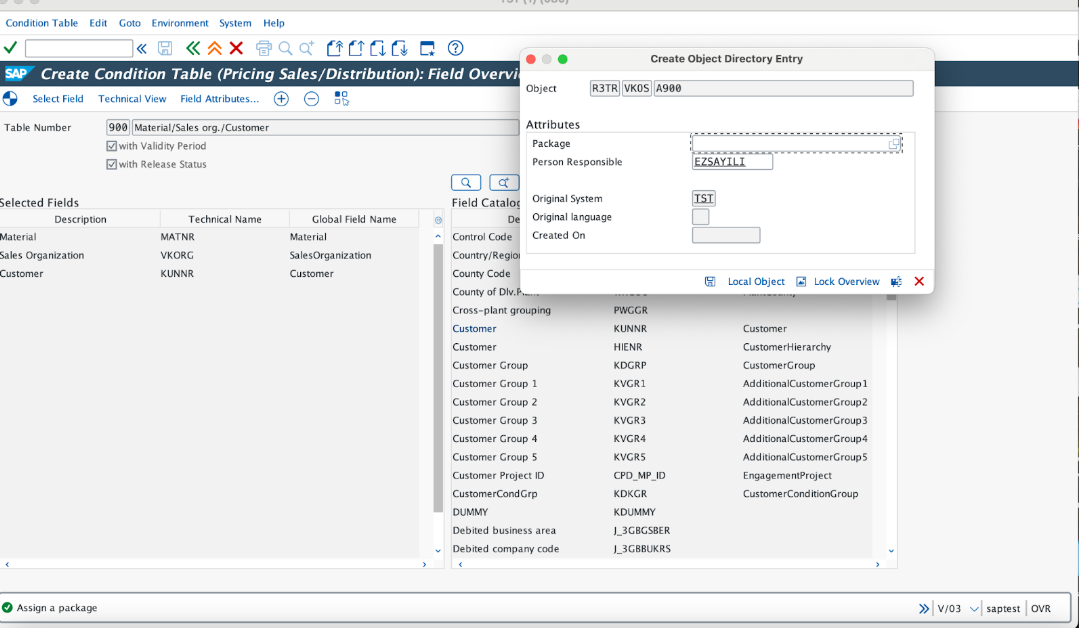The image size is (1080, 628).
Task: Click the command input field in toolbar
Action: click(79, 48)
